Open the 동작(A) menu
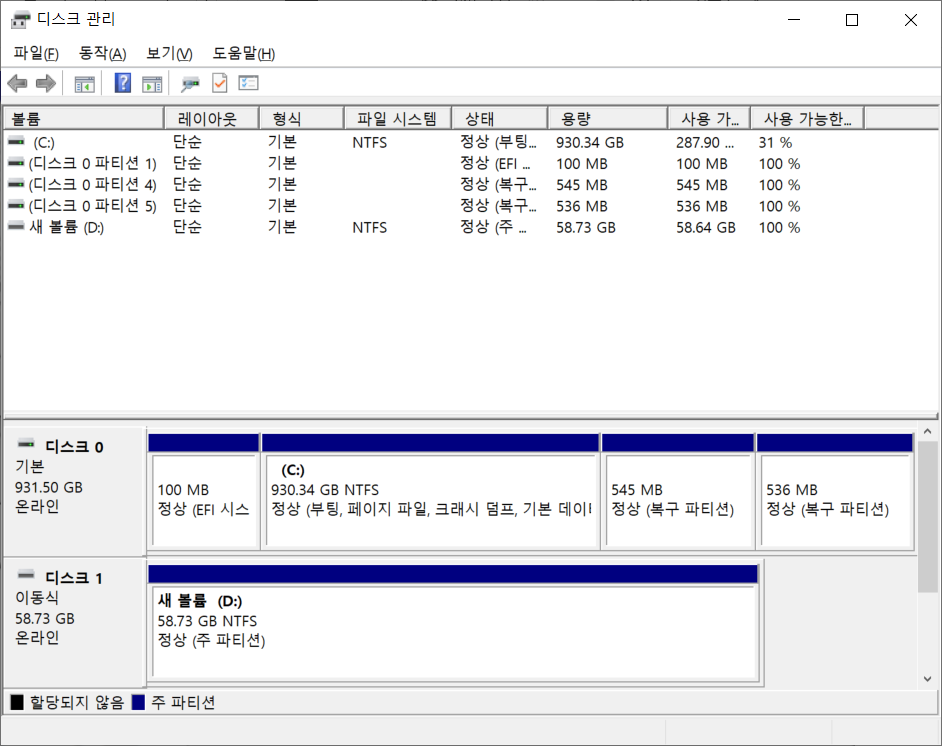Viewport: 942px width, 746px height. [102, 53]
